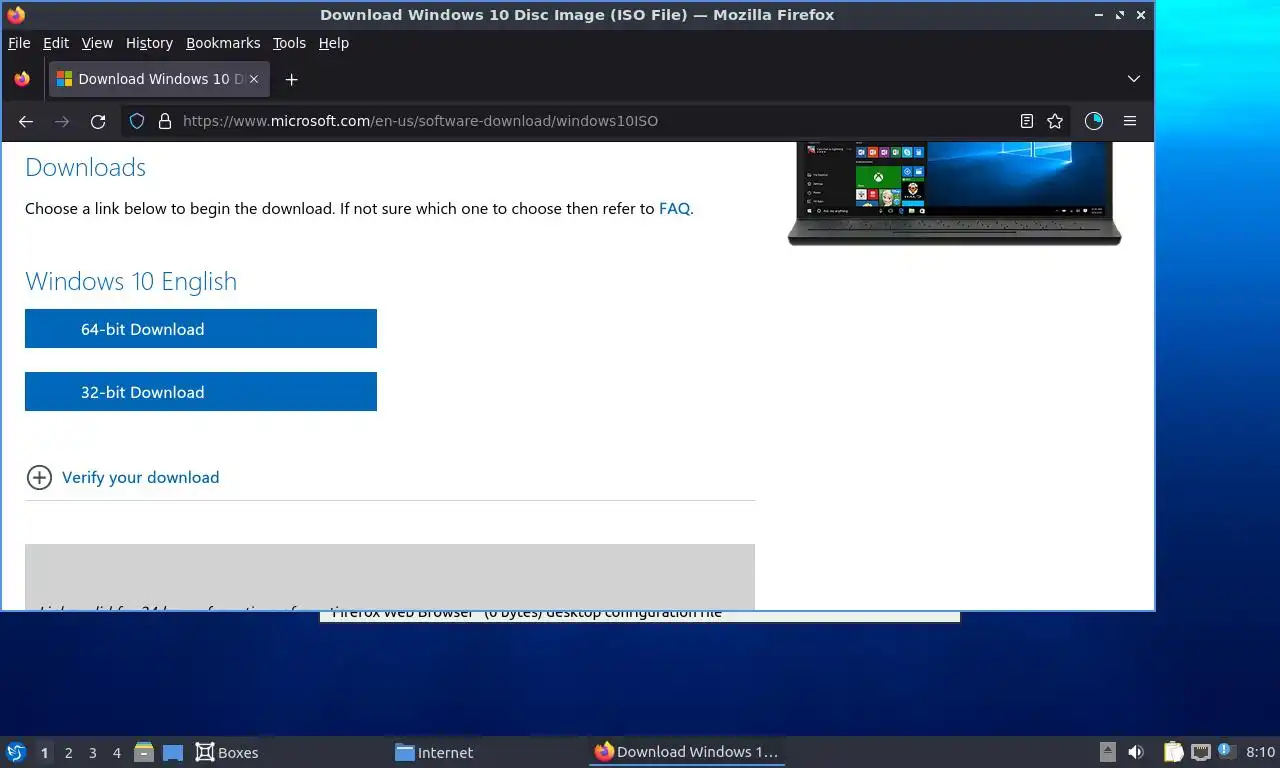
Task: Click the 8:10 clock
Action: [1261, 752]
